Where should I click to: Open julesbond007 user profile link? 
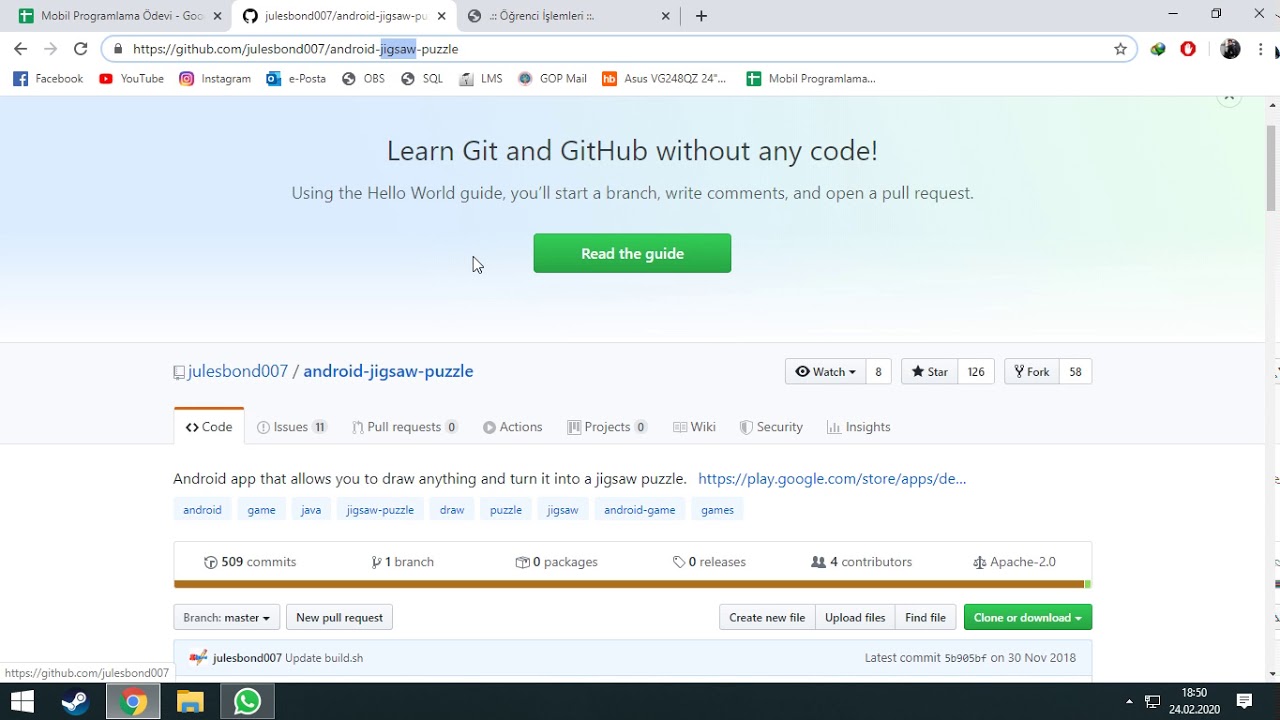pos(238,371)
